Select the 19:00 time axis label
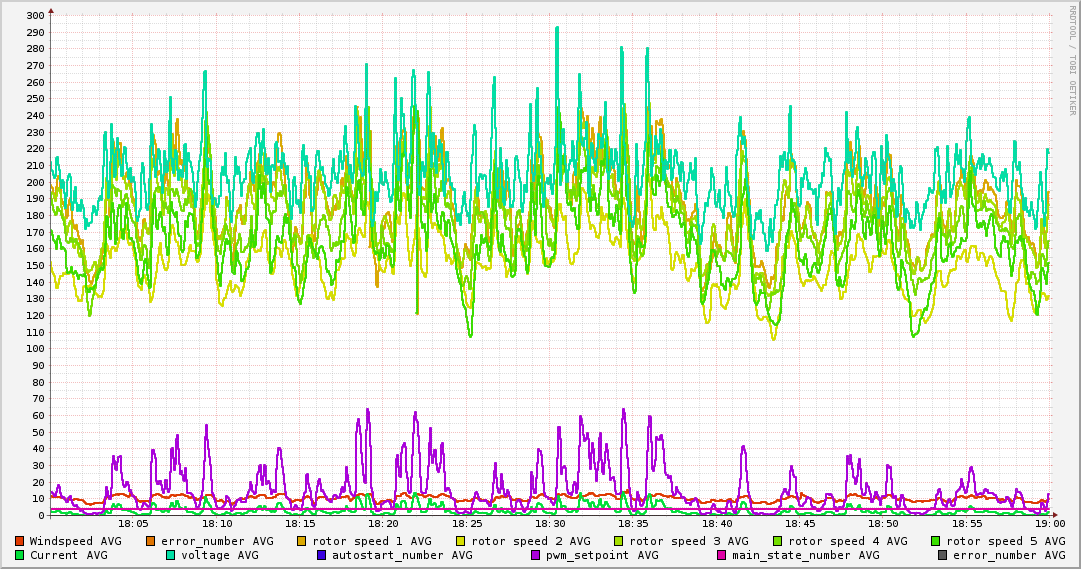The width and height of the screenshot is (1081, 569). pyautogui.click(x=1050, y=523)
